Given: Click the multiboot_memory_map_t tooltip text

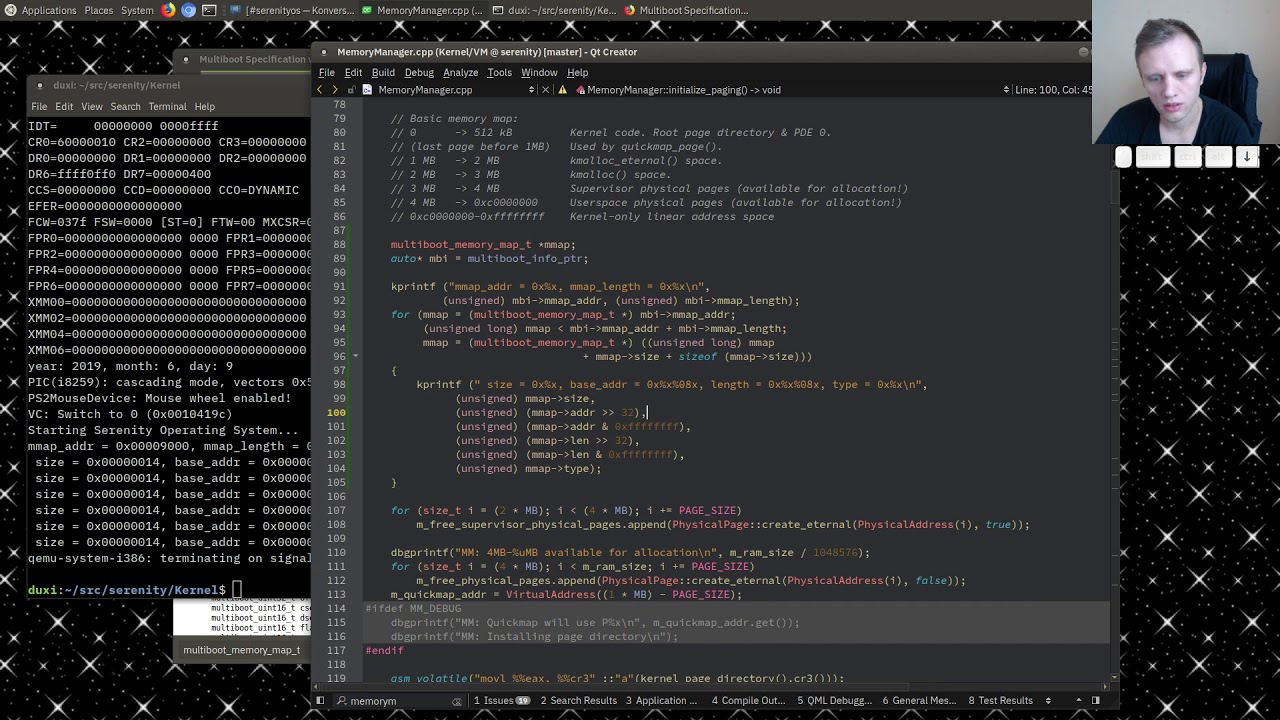Looking at the screenshot, I should [241, 650].
